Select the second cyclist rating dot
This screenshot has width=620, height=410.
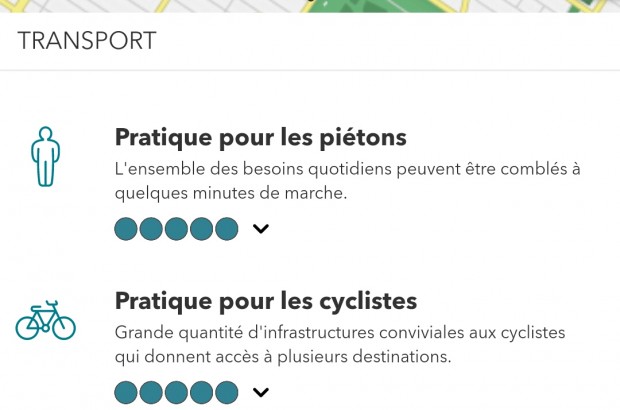pos(151,393)
